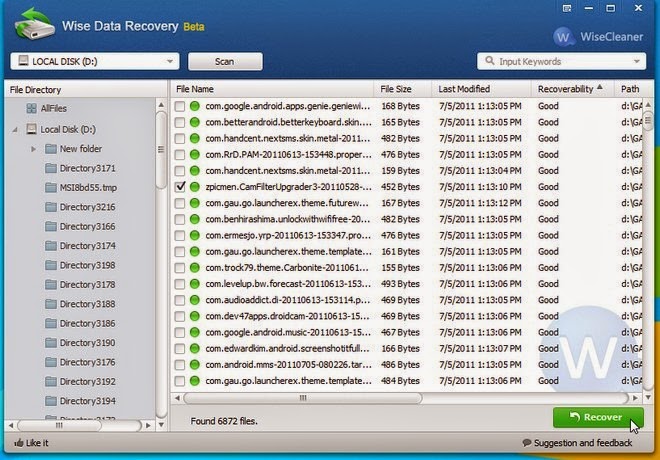Viewport: 660px width, 460px height.
Task: Click the Directory3188 folder icon
Action: [51, 303]
